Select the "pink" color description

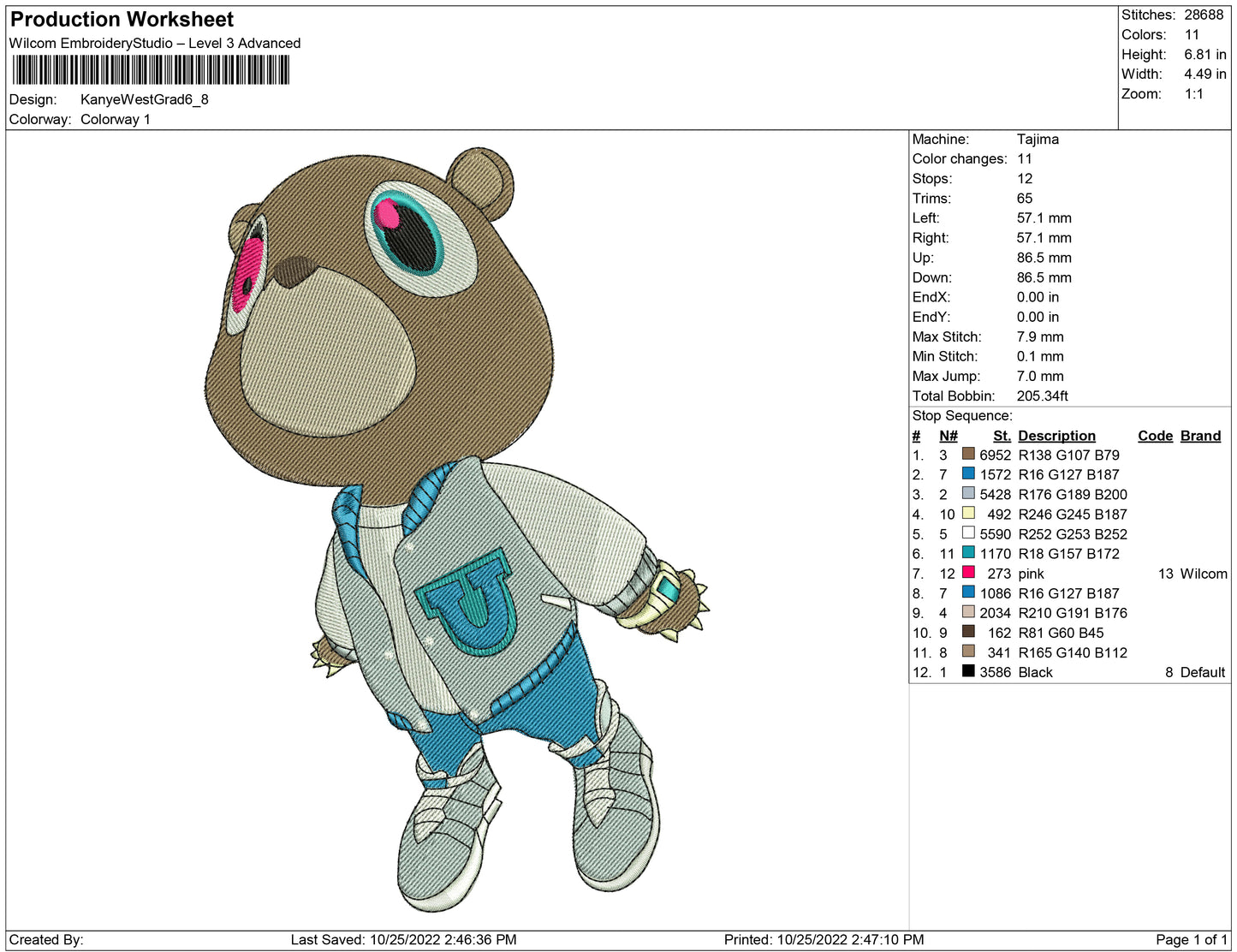coord(1032,574)
